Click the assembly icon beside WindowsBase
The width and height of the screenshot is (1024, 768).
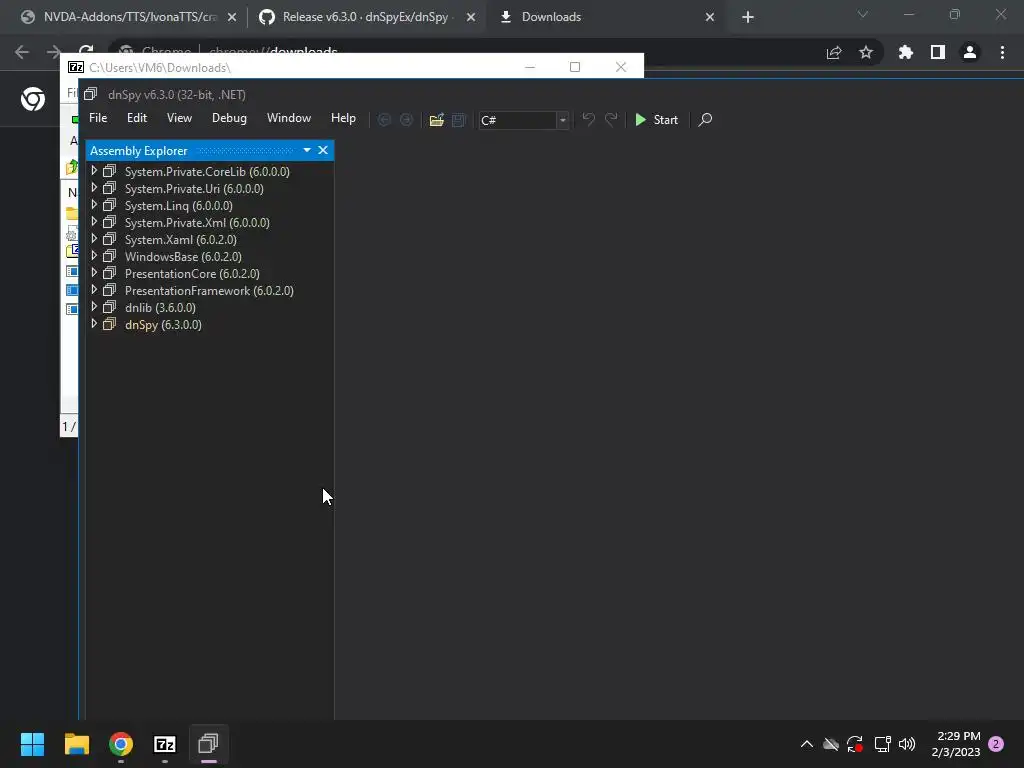(110, 256)
